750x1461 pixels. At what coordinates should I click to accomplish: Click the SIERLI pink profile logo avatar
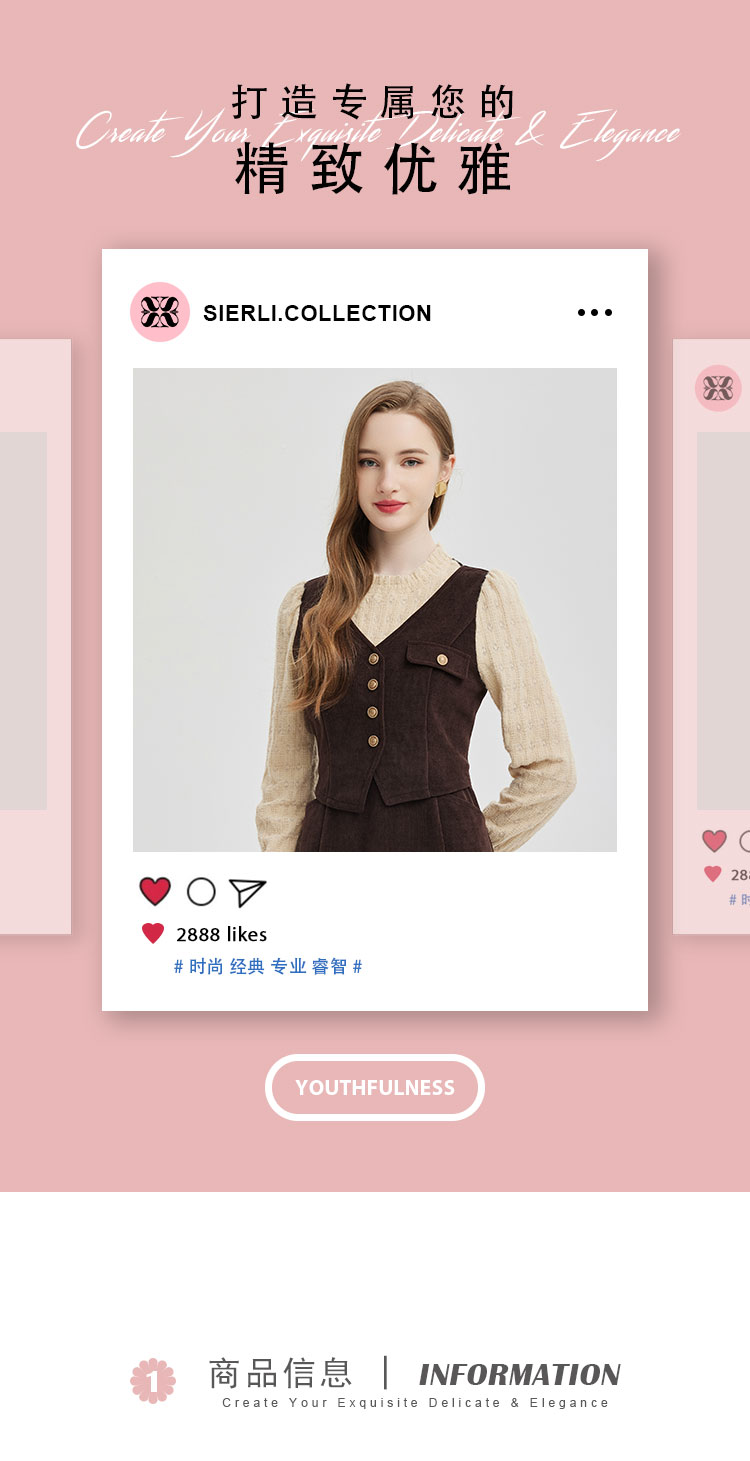click(160, 312)
